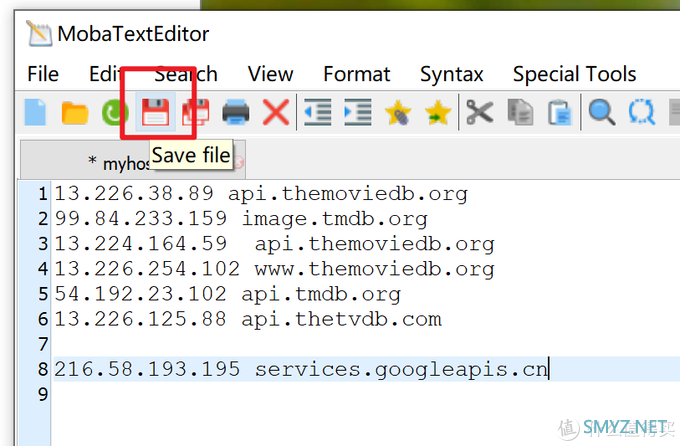The image size is (680, 446).
Task: Reload the file with the green refresh icon
Action: [114, 112]
